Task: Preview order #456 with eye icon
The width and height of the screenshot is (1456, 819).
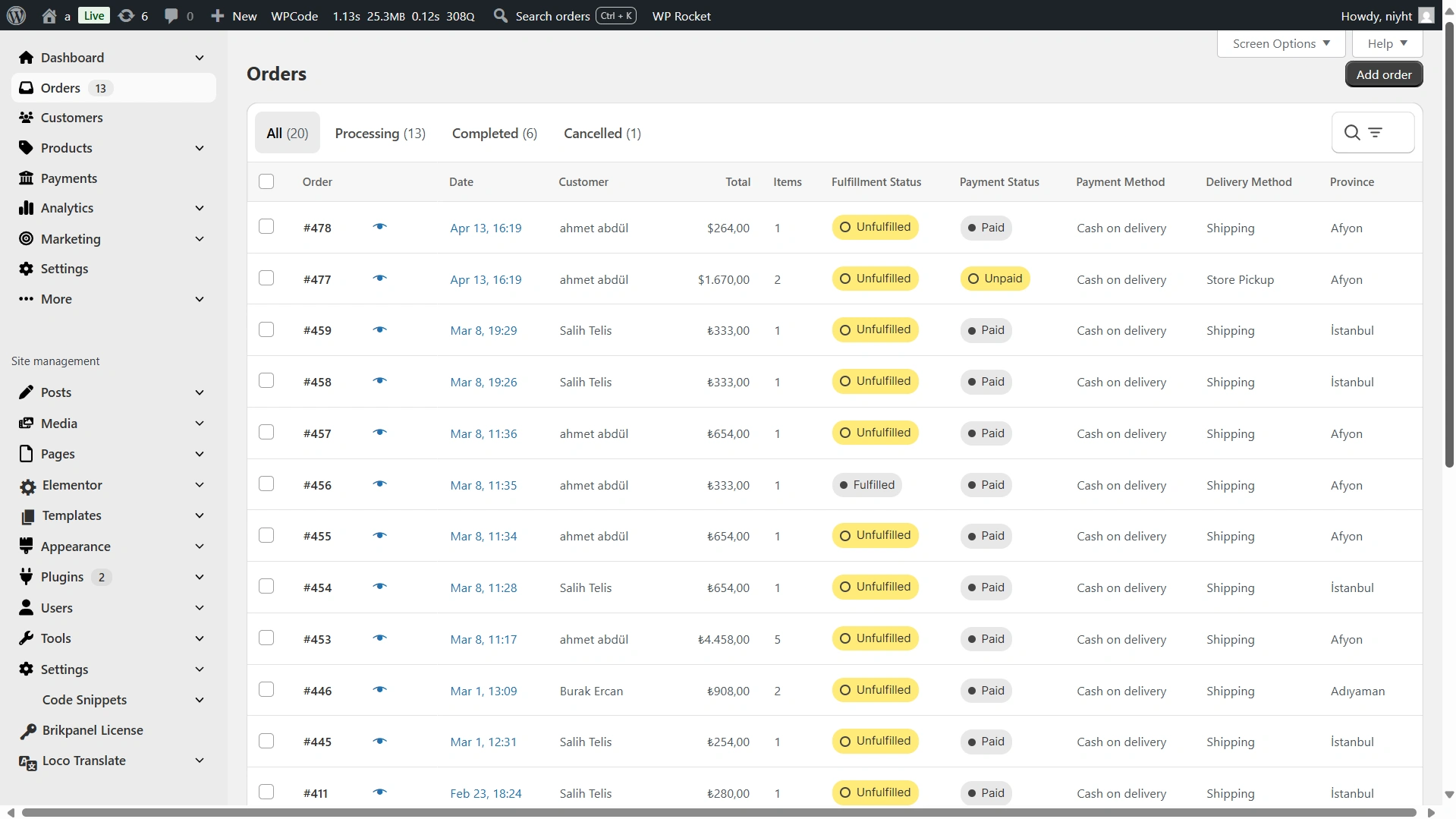Action: point(380,484)
